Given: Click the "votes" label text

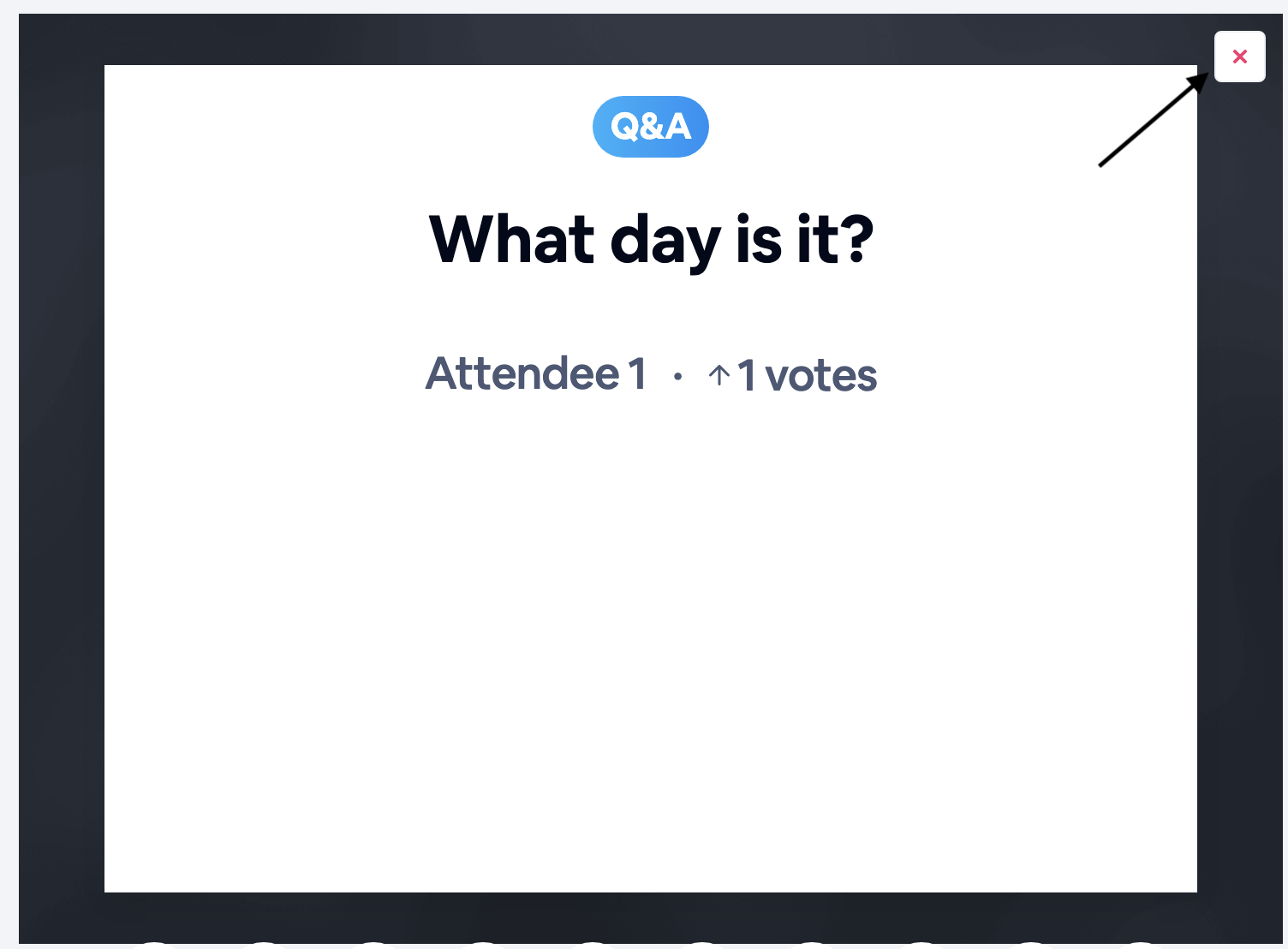Looking at the screenshot, I should click(820, 375).
